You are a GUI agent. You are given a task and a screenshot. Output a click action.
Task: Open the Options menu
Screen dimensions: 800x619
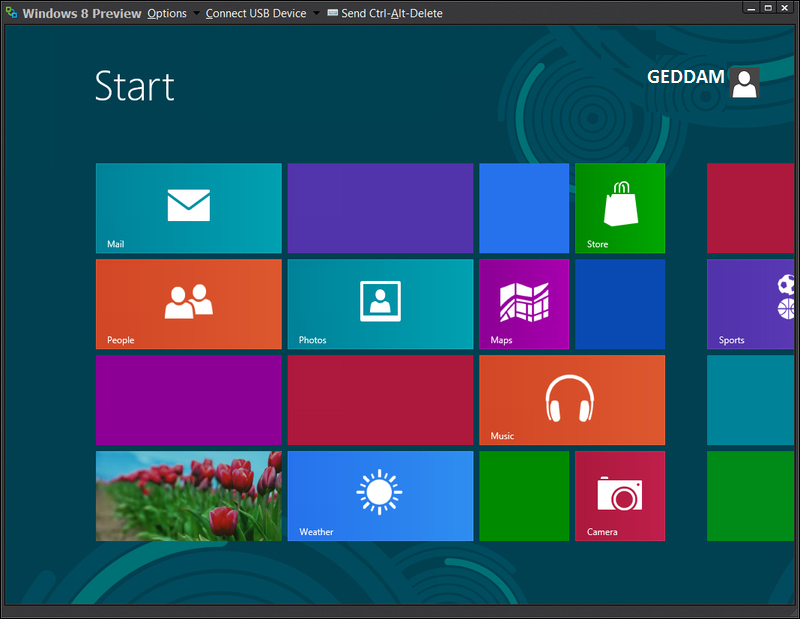(x=167, y=13)
